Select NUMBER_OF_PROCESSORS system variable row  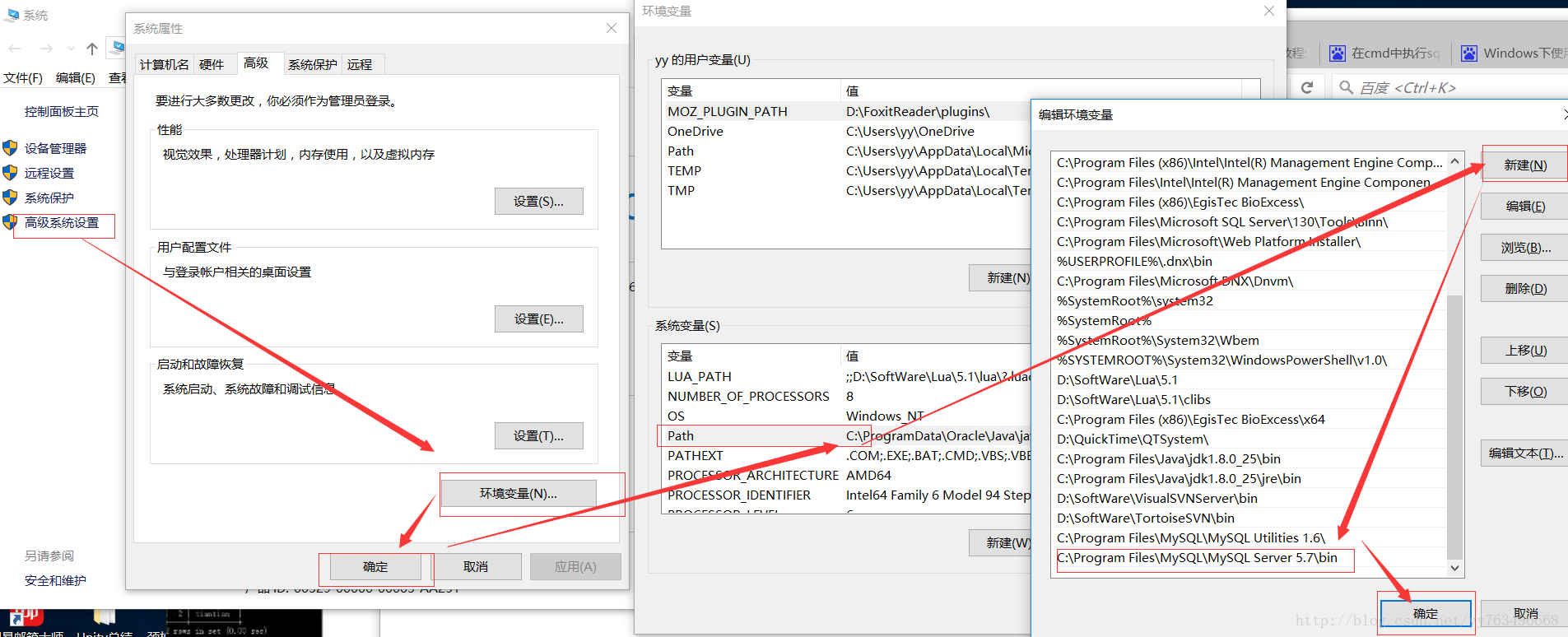(846, 396)
